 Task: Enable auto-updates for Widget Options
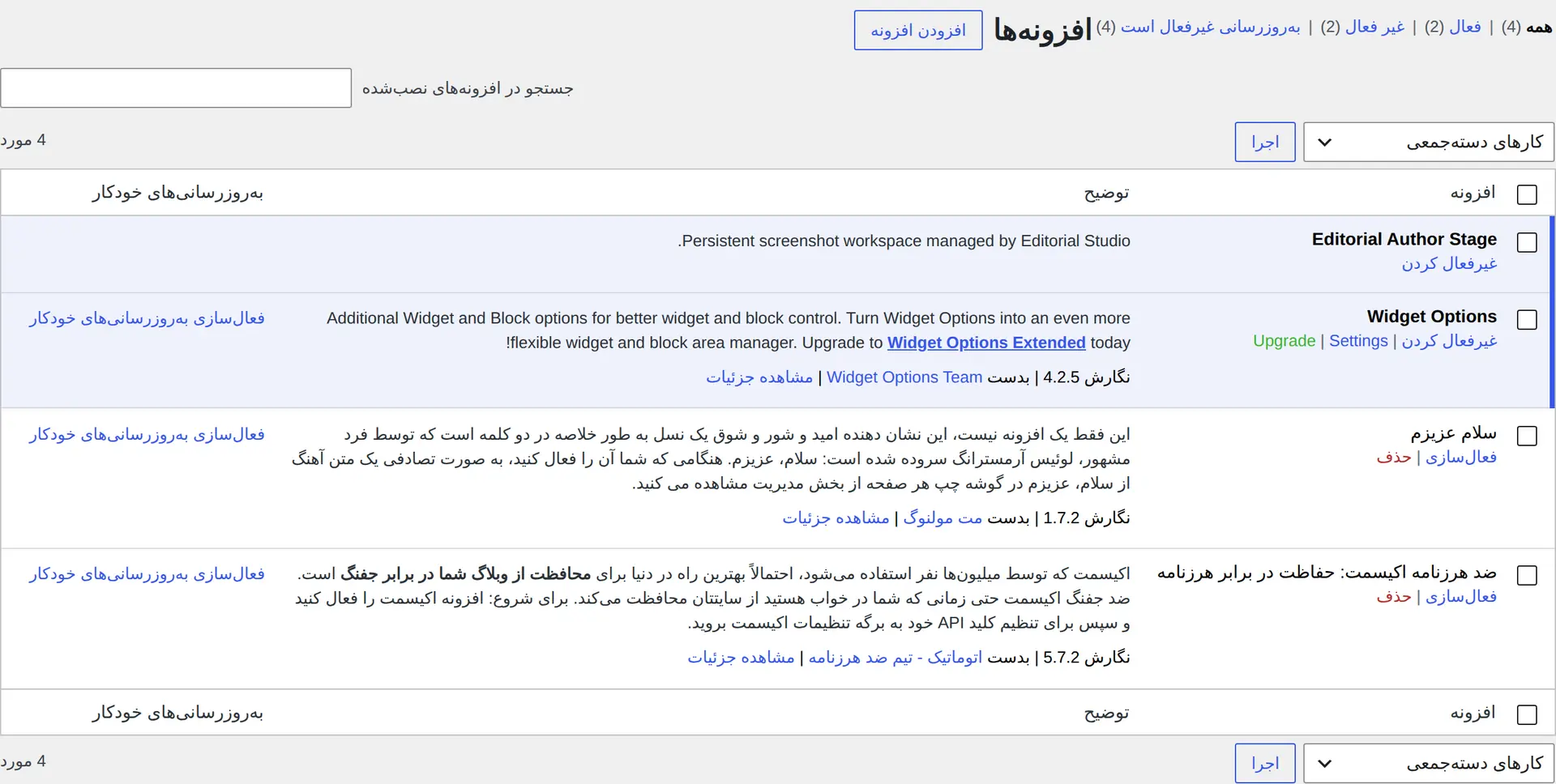pyautogui.click(x=147, y=318)
